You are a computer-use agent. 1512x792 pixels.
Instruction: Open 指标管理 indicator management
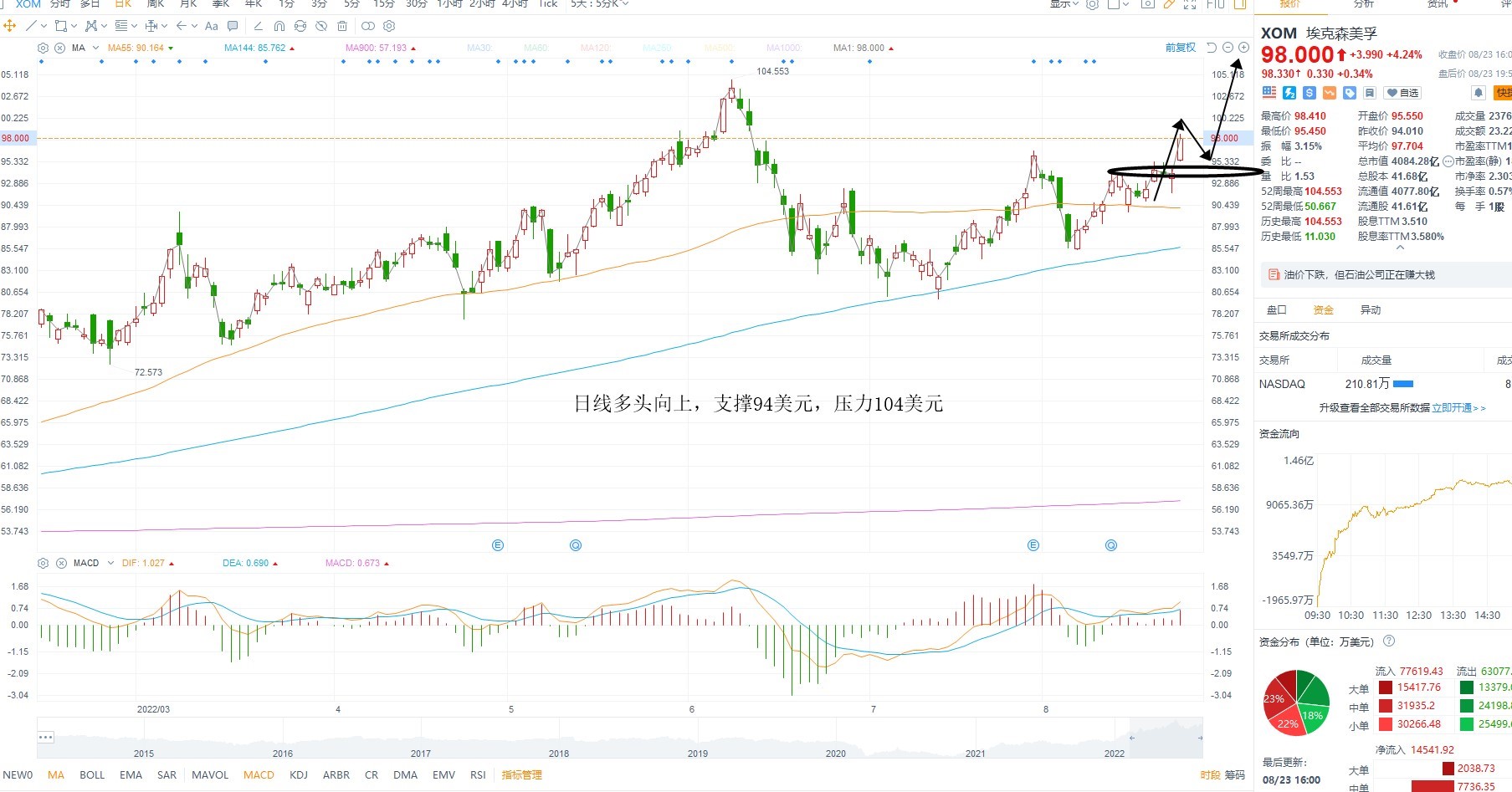pos(522,775)
